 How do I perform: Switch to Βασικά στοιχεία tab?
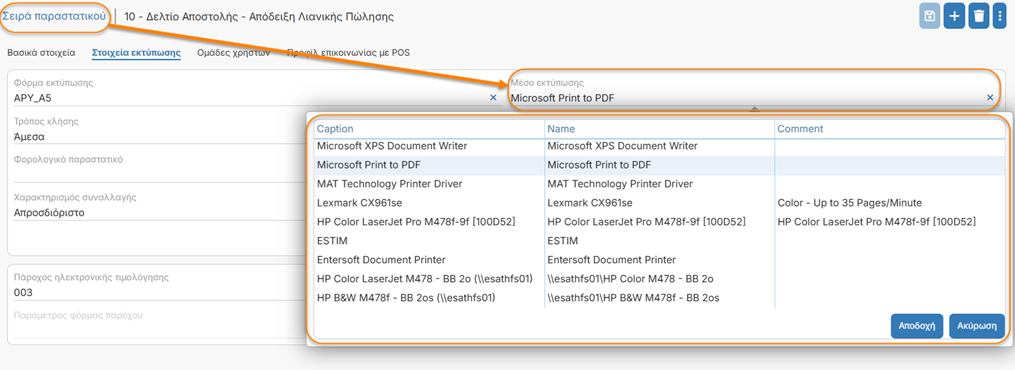pyautogui.click(x=41, y=53)
